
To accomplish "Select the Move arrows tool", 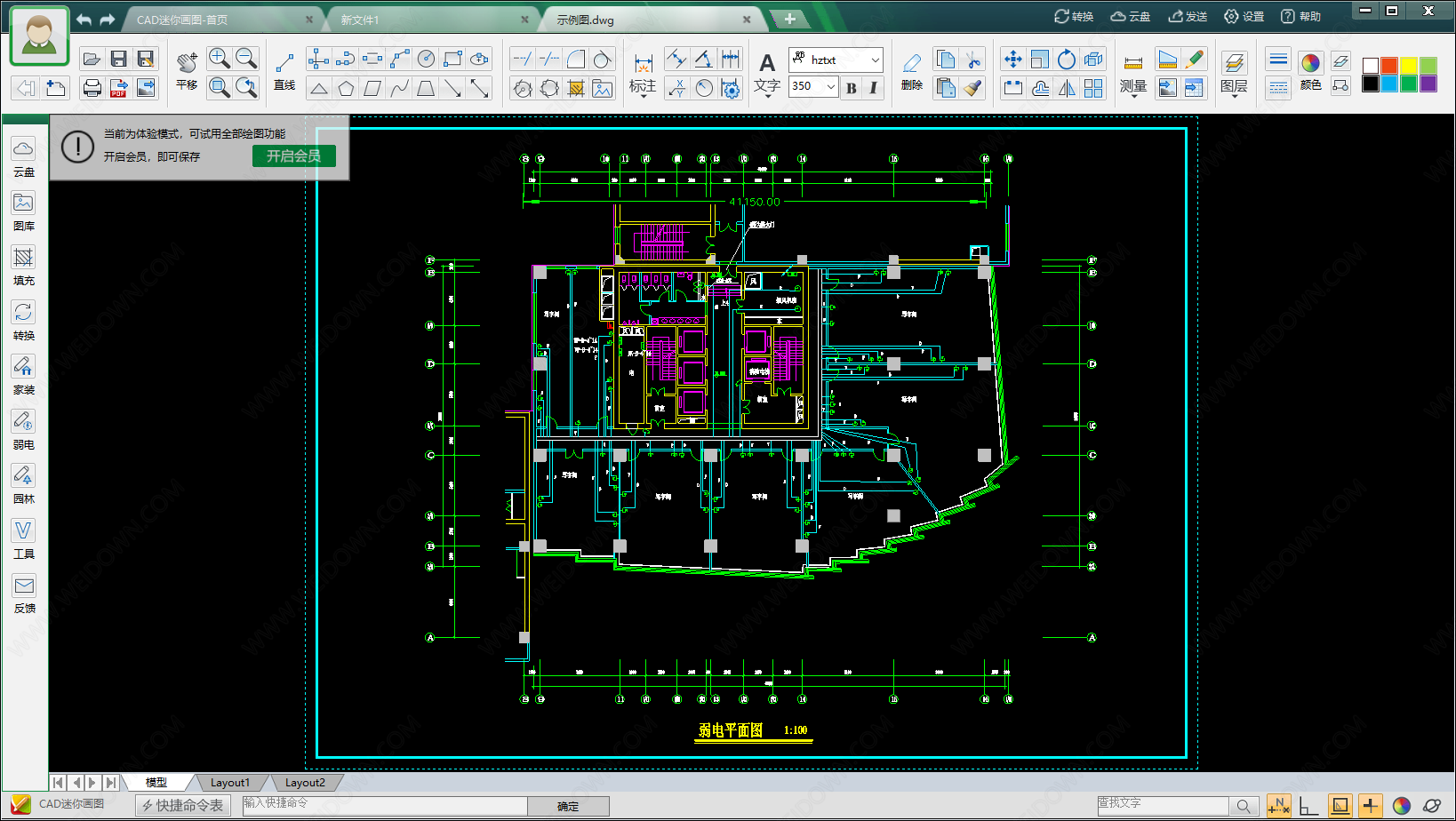I will pos(1012,60).
